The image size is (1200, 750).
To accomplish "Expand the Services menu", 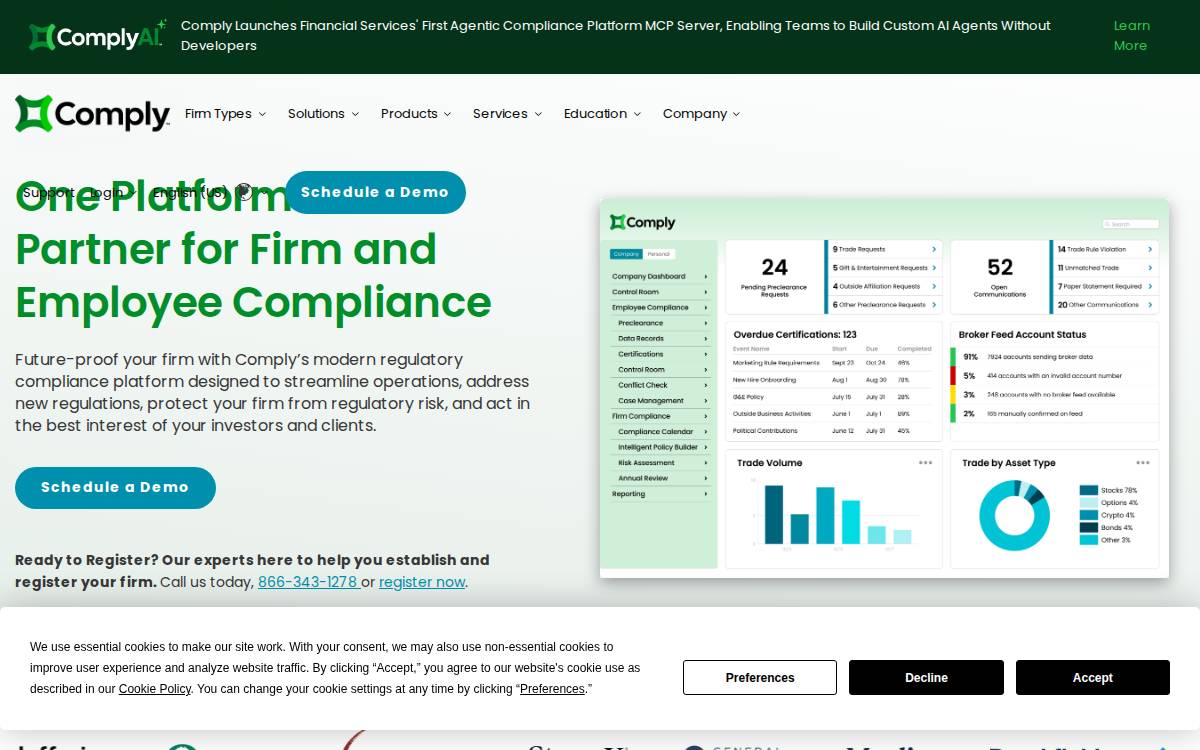I will [507, 114].
